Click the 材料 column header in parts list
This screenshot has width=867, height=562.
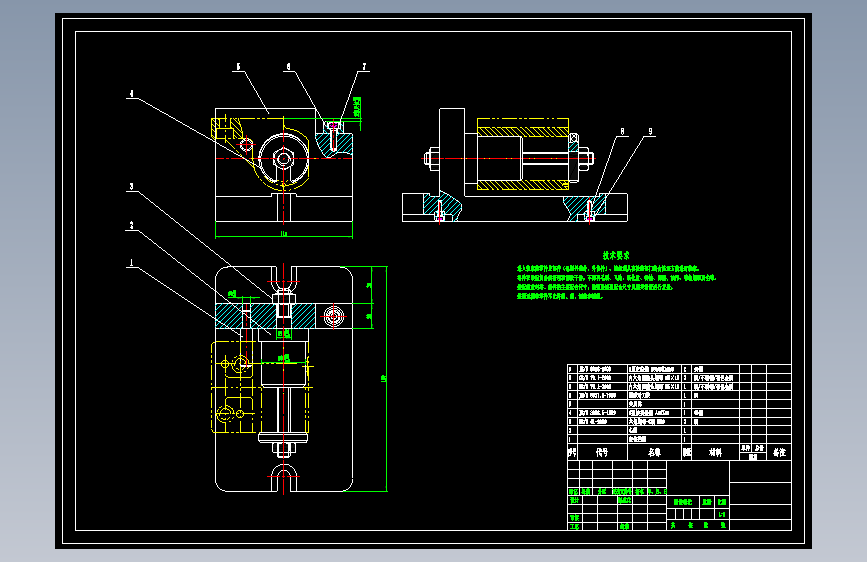point(715,452)
